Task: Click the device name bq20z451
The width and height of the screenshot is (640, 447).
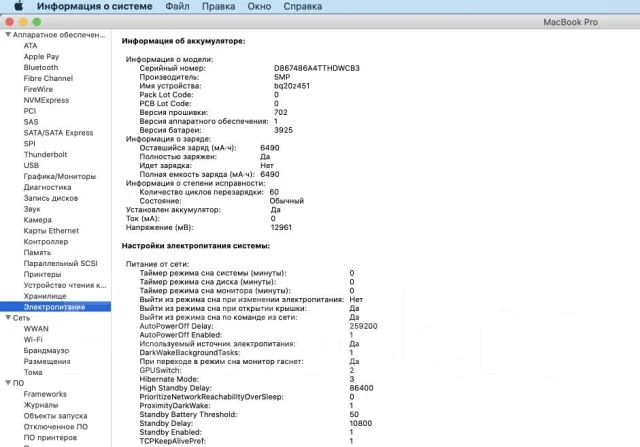Action: pos(291,86)
